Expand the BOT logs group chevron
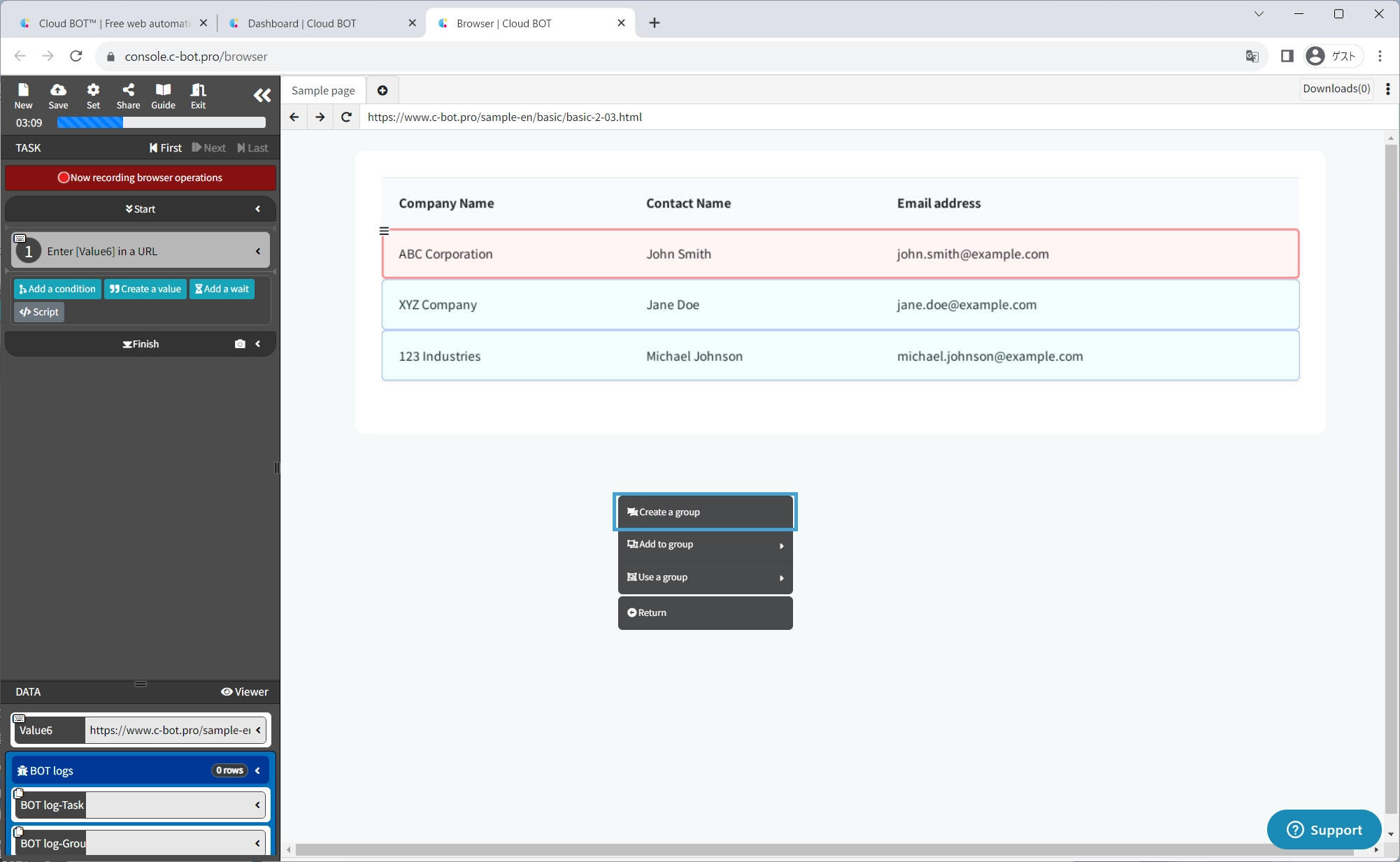Viewport: 1400px width, 862px height. point(258,770)
